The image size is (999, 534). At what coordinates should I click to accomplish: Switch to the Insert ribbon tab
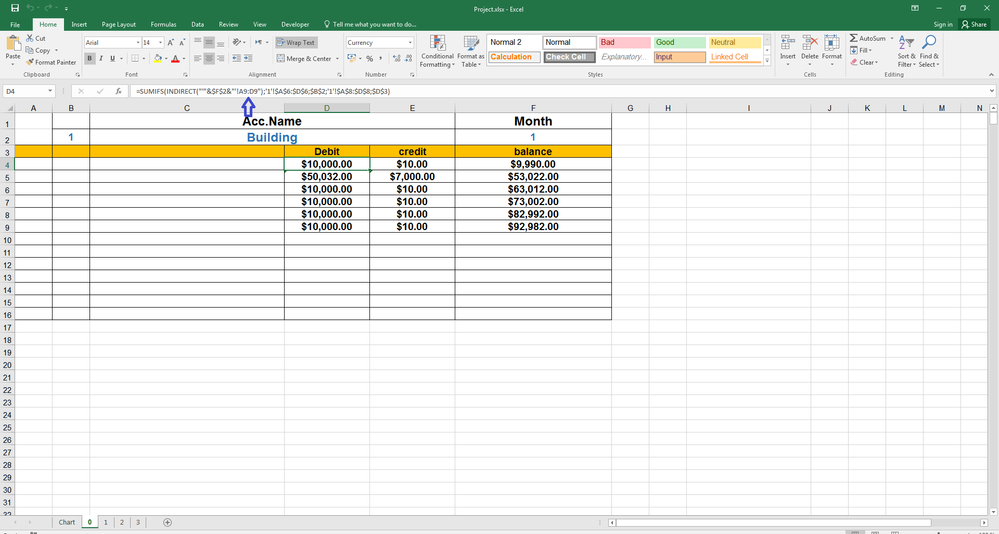pos(79,24)
